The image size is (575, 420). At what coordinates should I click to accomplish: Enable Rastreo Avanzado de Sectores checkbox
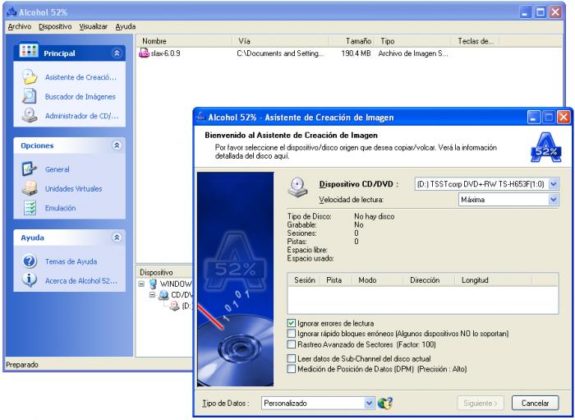click(291, 344)
